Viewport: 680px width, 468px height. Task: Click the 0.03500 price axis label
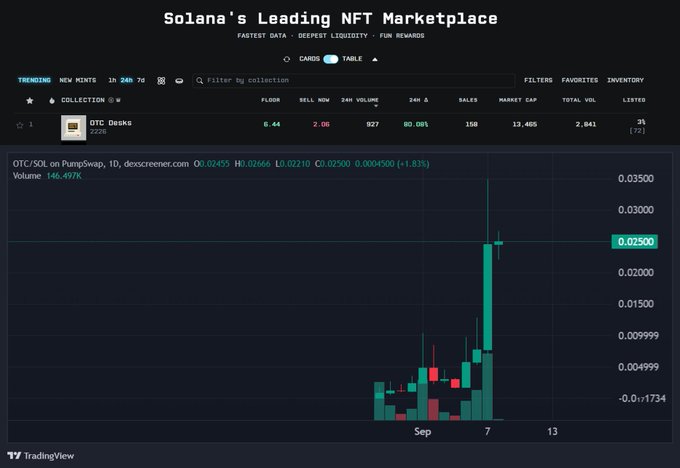(636, 179)
